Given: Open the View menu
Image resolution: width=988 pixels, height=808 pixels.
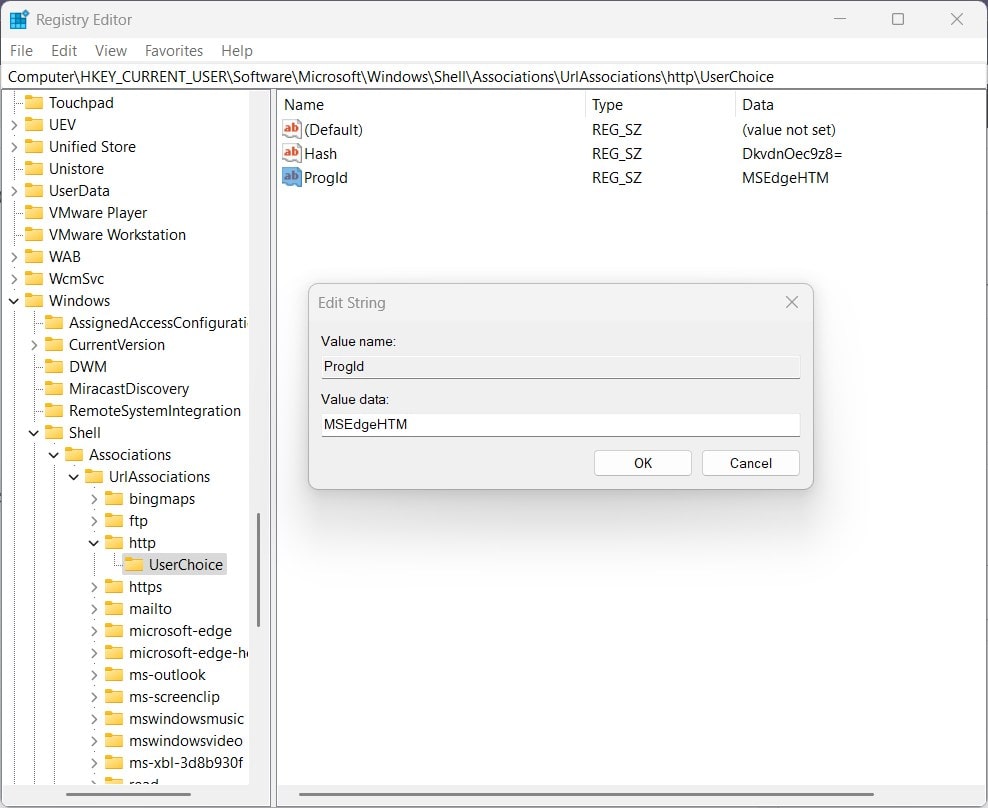Looking at the screenshot, I should click(x=110, y=50).
